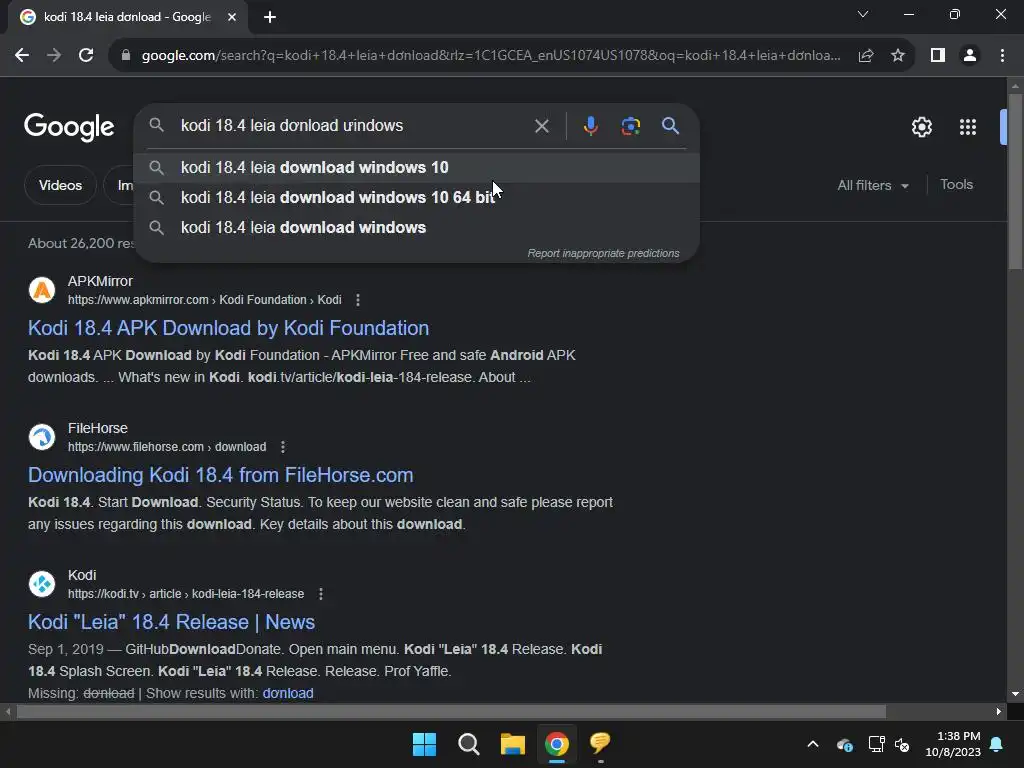Open the Google apps grid
The image size is (1024, 768).
pos(968,127)
